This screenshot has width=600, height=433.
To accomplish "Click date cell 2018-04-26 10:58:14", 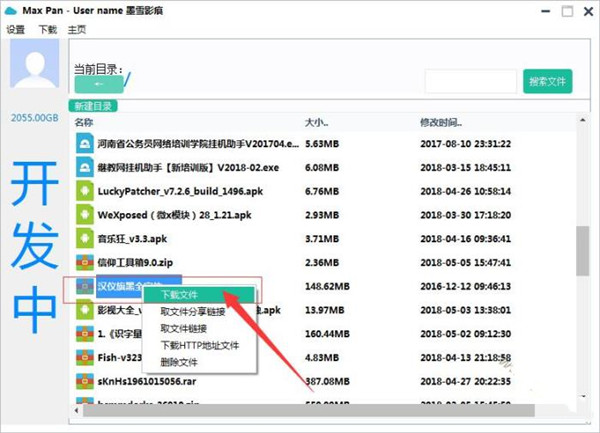I will coord(466,191).
